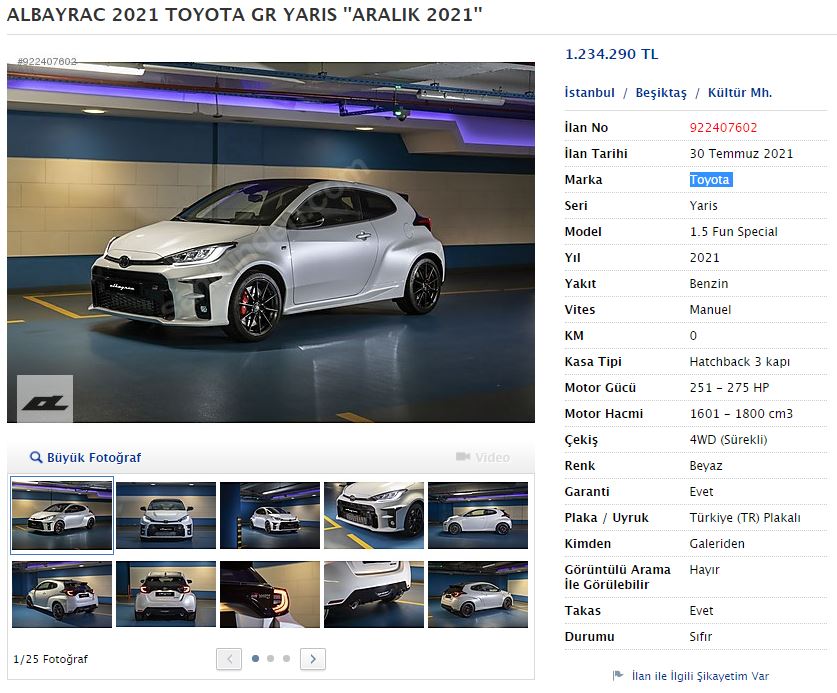Click the next photos arrow button

click(x=313, y=659)
